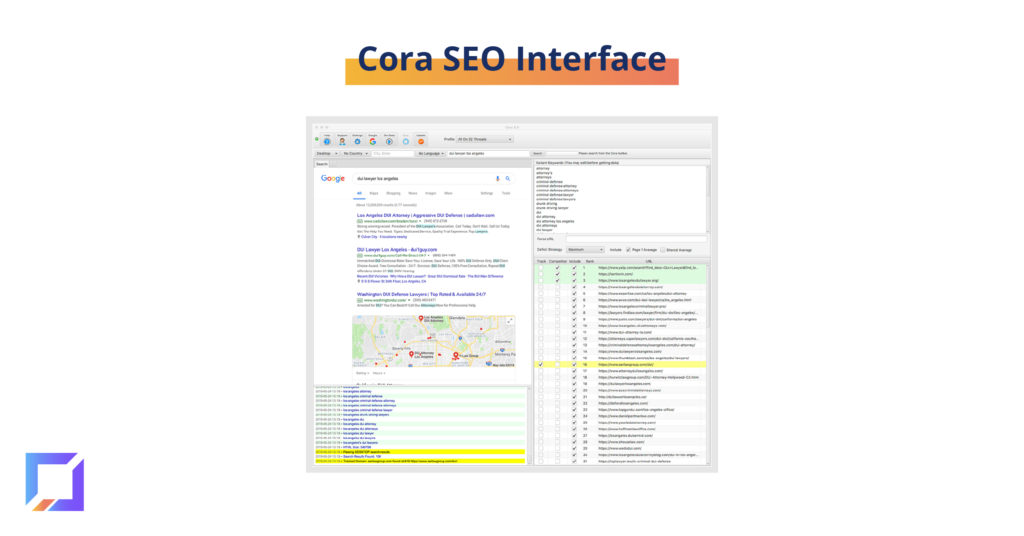Switch to Google's Shopping results tab

pyautogui.click(x=393, y=193)
